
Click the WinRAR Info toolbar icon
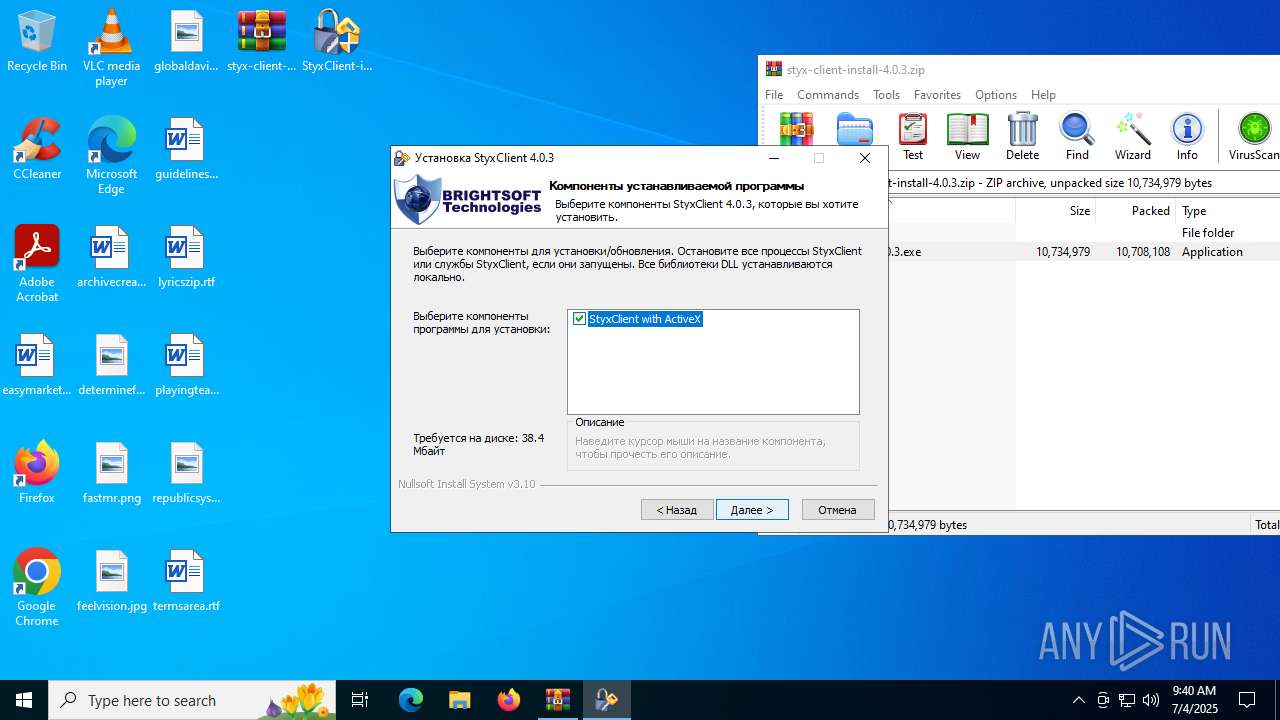[1187, 137]
